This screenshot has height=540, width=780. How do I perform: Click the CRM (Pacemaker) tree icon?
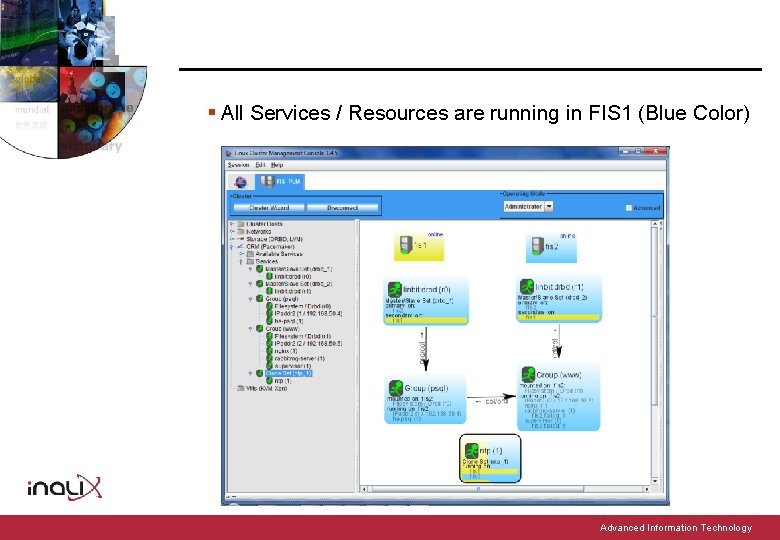tap(241, 247)
